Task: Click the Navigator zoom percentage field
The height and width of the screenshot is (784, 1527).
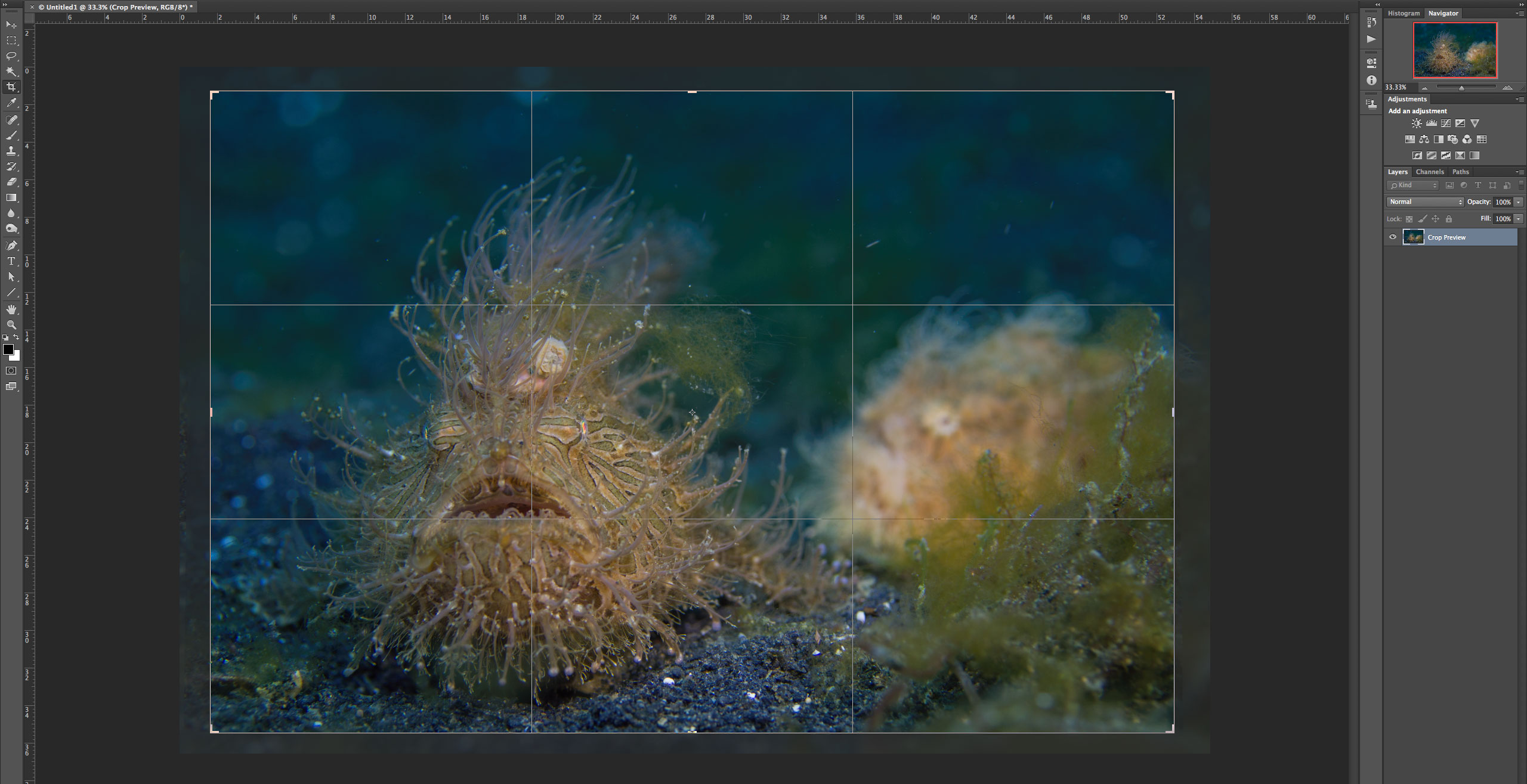Action: pos(1396,87)
